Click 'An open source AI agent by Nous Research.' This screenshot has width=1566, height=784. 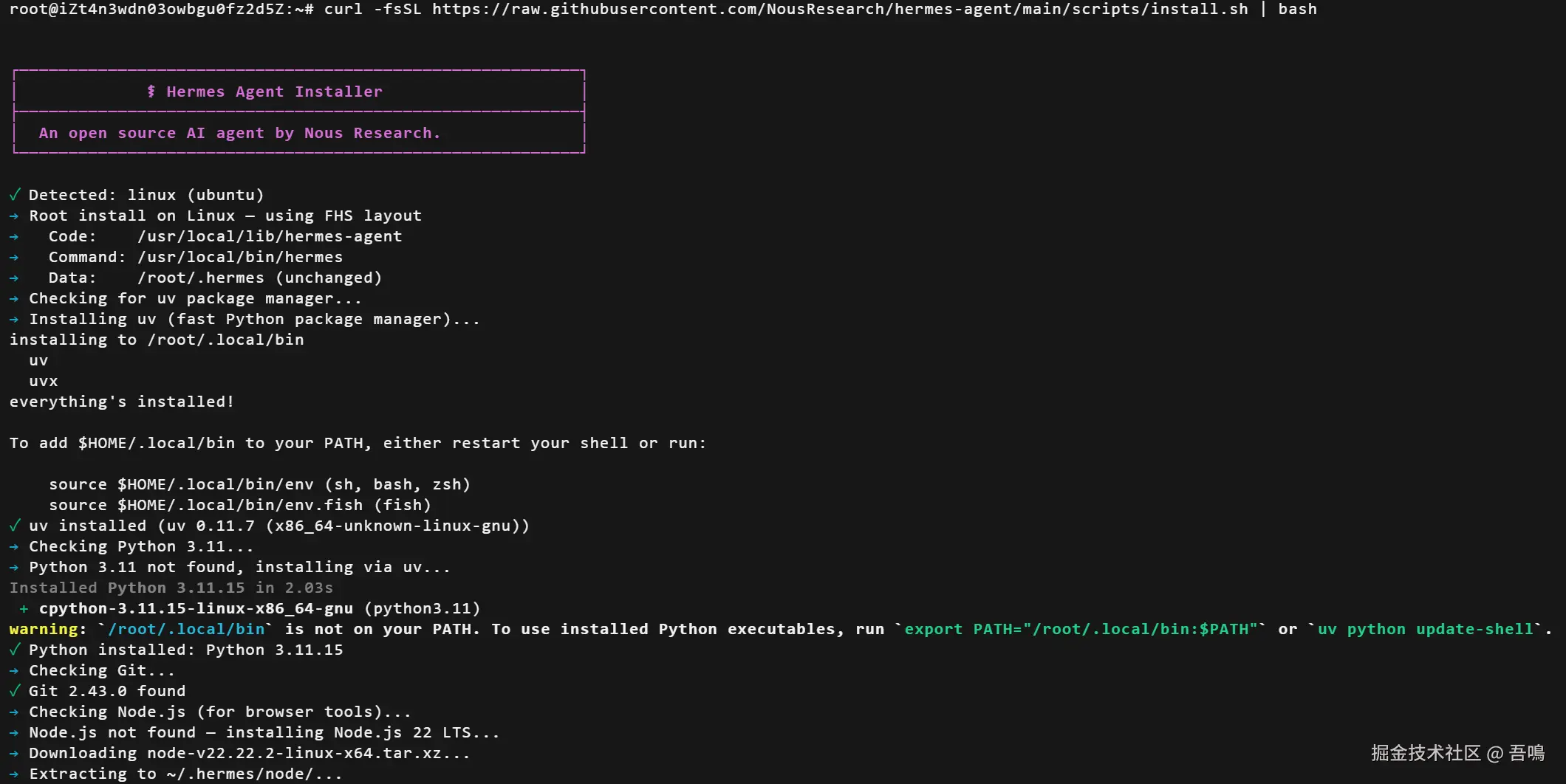(239, 133)
